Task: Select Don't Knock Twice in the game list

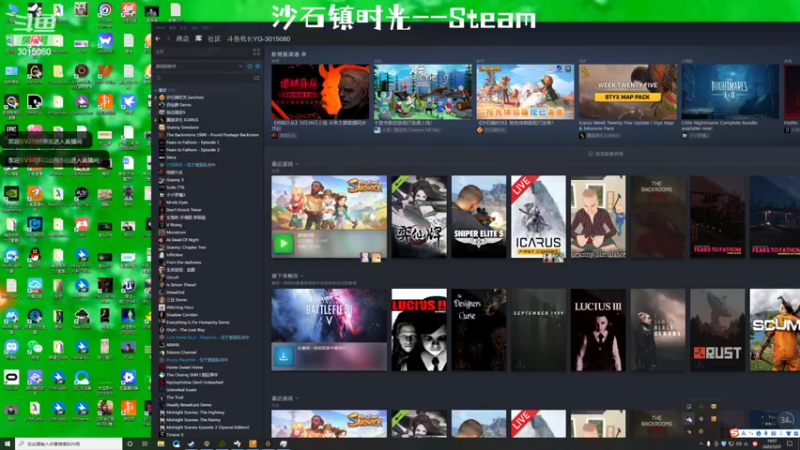Action: tap(184, 210)
